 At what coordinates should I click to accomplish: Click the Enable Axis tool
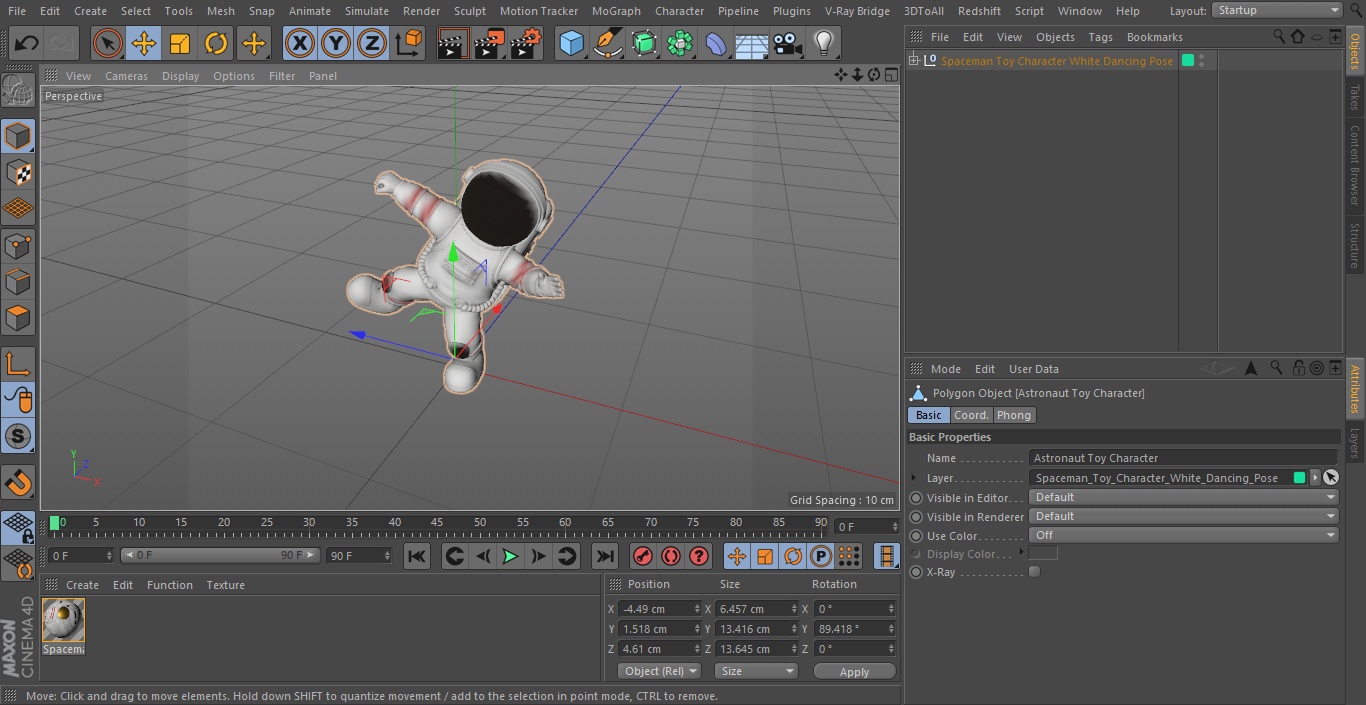18,364
